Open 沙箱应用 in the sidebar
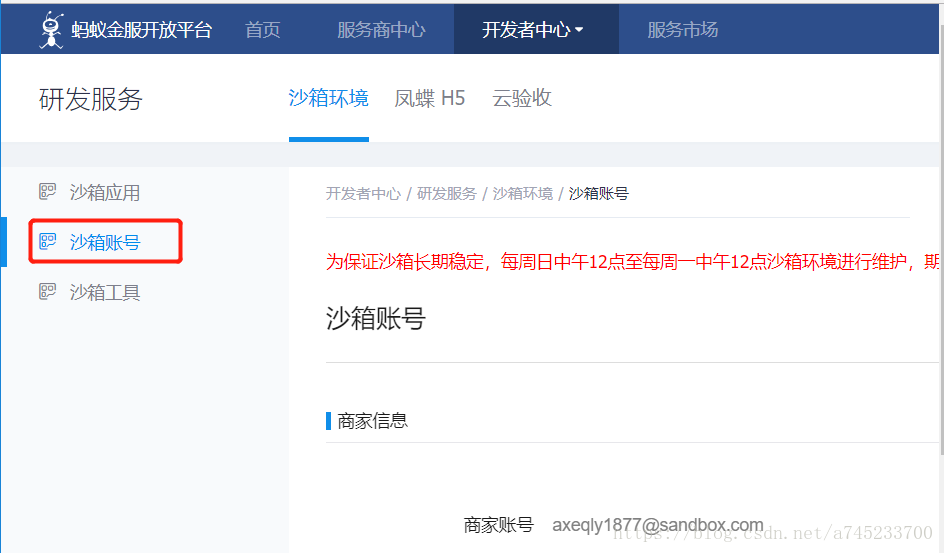The height and width of the screenshot is (553, 944). [105, 193]
